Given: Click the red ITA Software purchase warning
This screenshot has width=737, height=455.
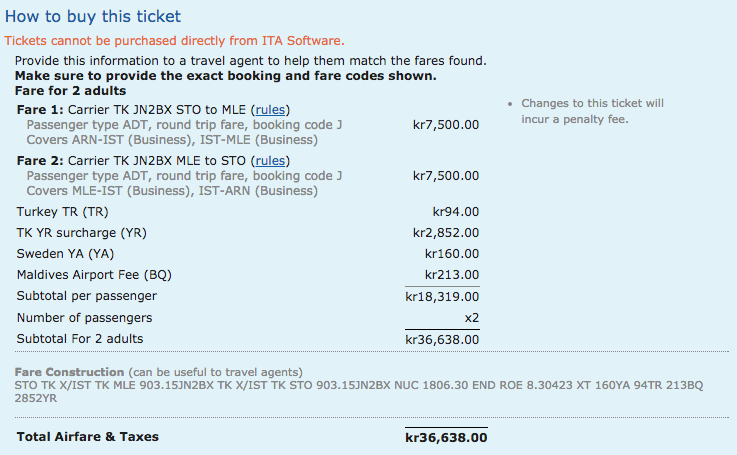Looking at the screenshot, I should (174, 41).
